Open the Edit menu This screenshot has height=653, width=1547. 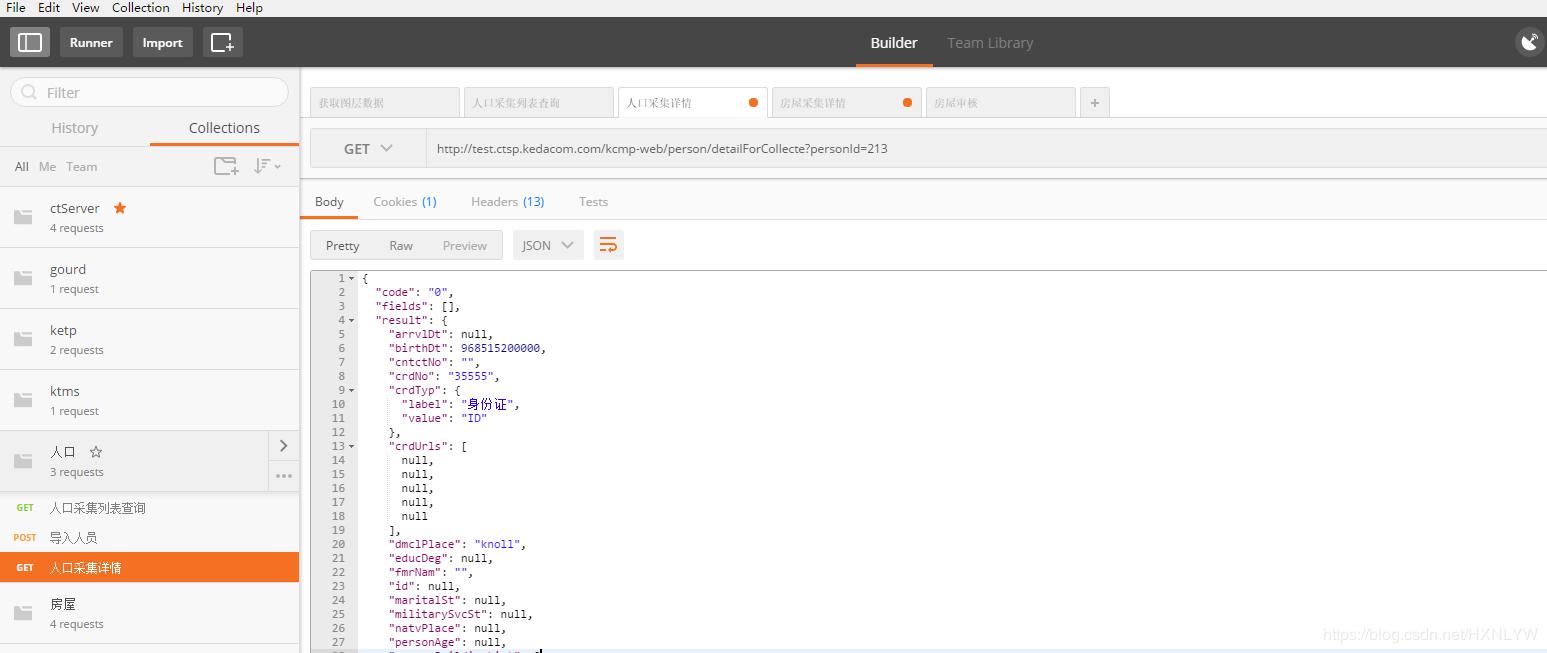point(49,7)
